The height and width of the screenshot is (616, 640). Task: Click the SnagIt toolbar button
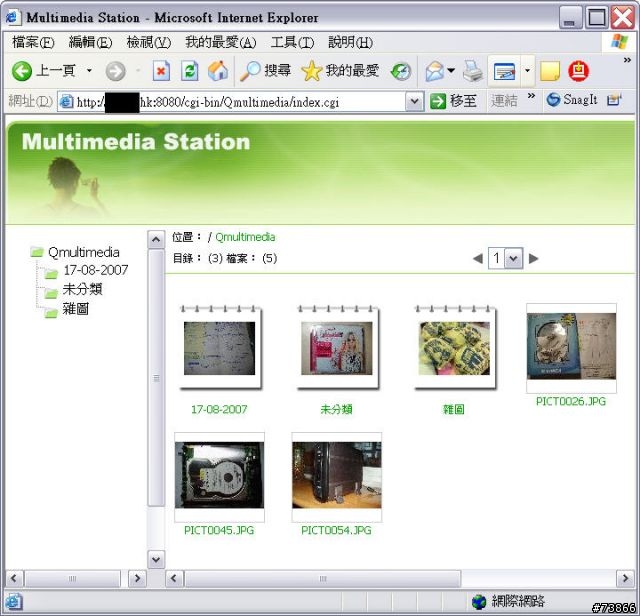572,100
